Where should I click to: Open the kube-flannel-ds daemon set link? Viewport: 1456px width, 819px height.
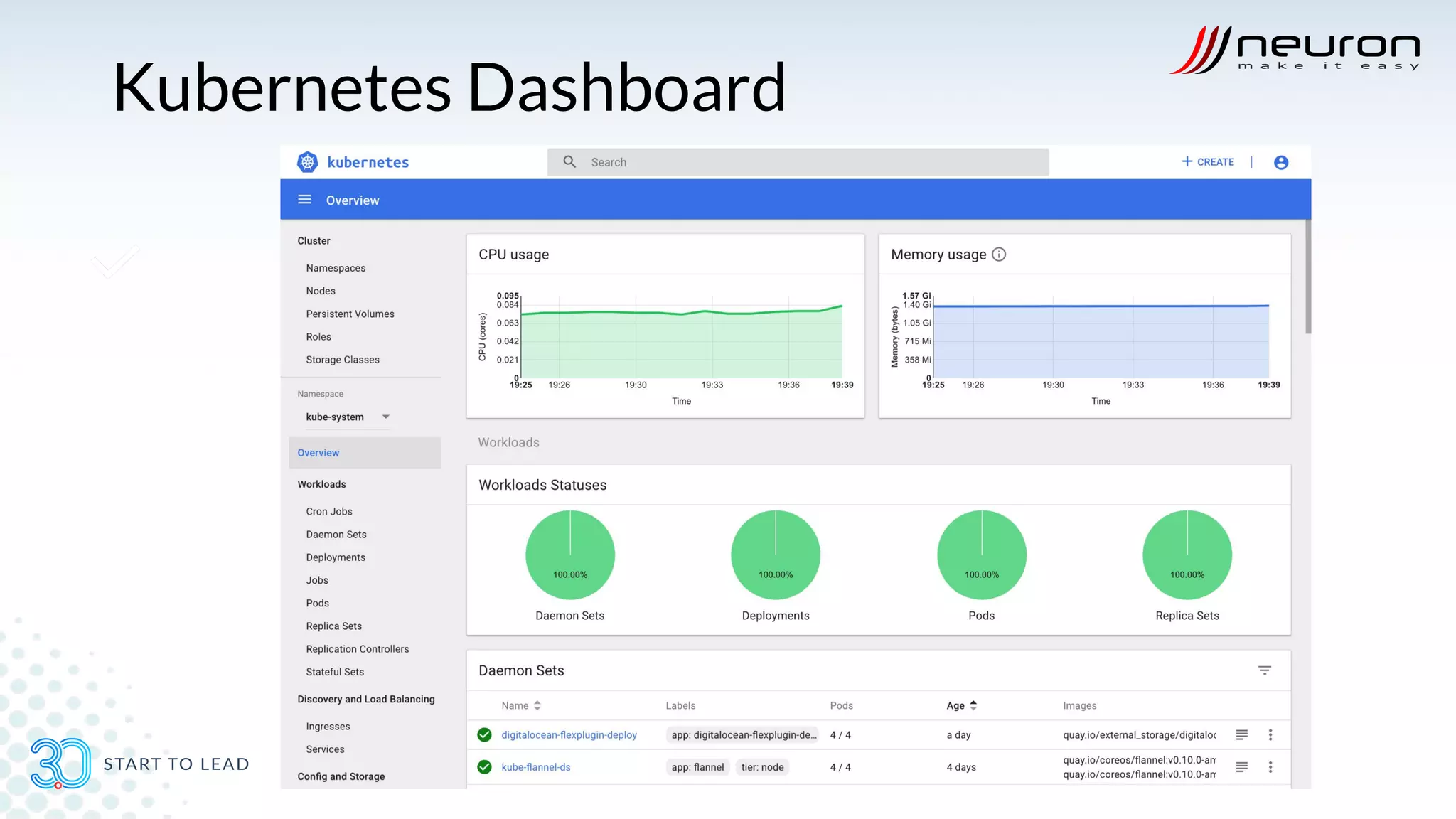536,767
